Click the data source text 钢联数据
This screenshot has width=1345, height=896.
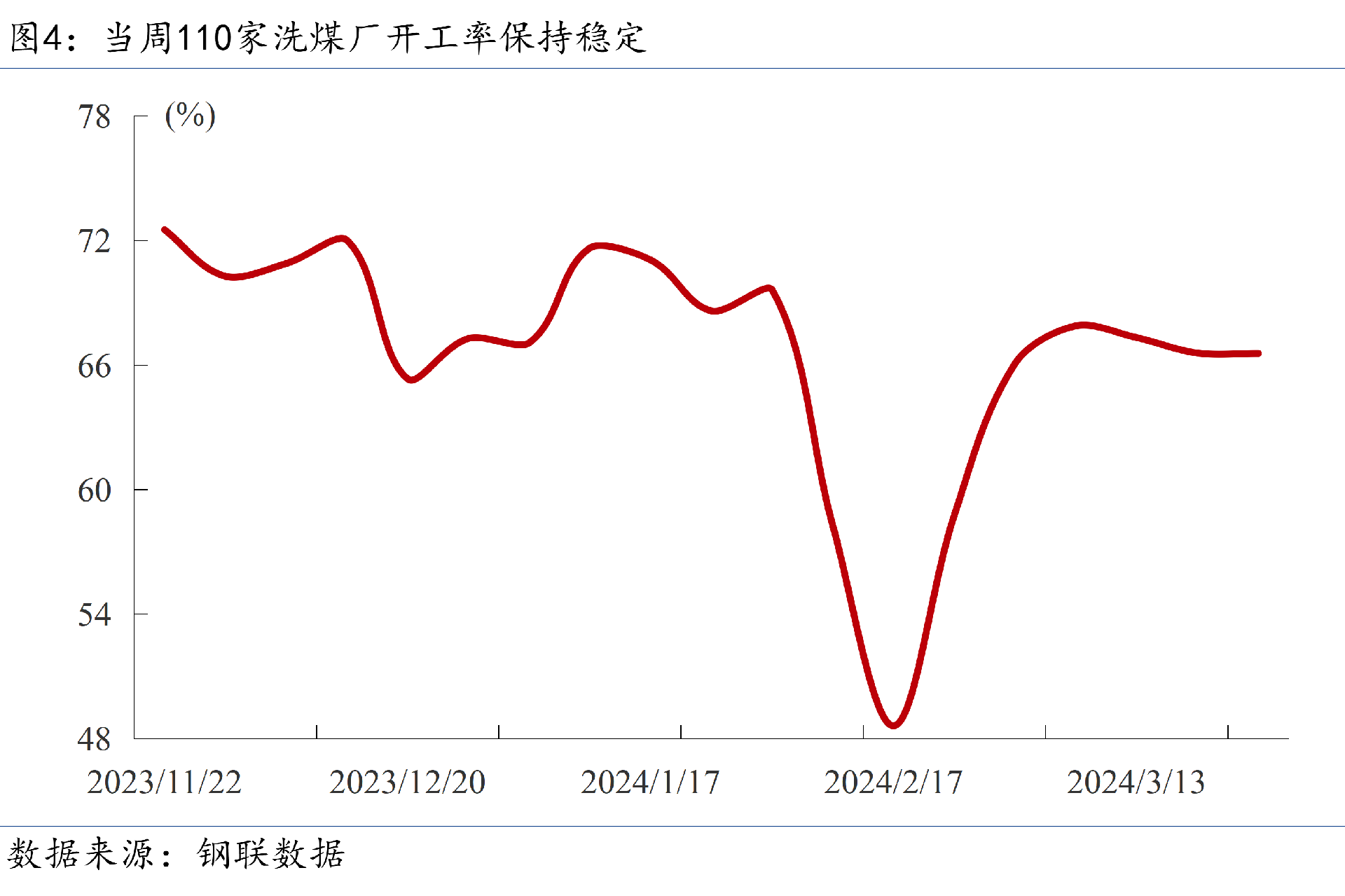click(270, 854)
